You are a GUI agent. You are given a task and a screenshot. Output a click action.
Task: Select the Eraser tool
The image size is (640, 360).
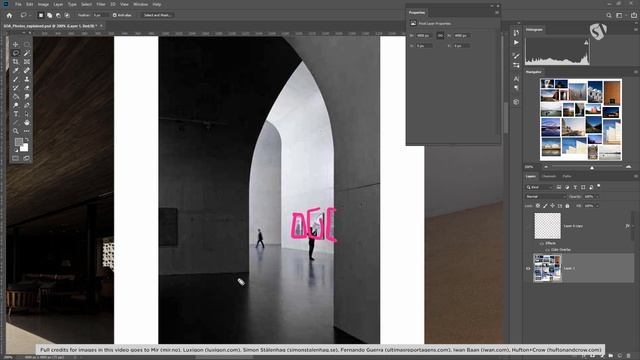[x=27, y=88]
